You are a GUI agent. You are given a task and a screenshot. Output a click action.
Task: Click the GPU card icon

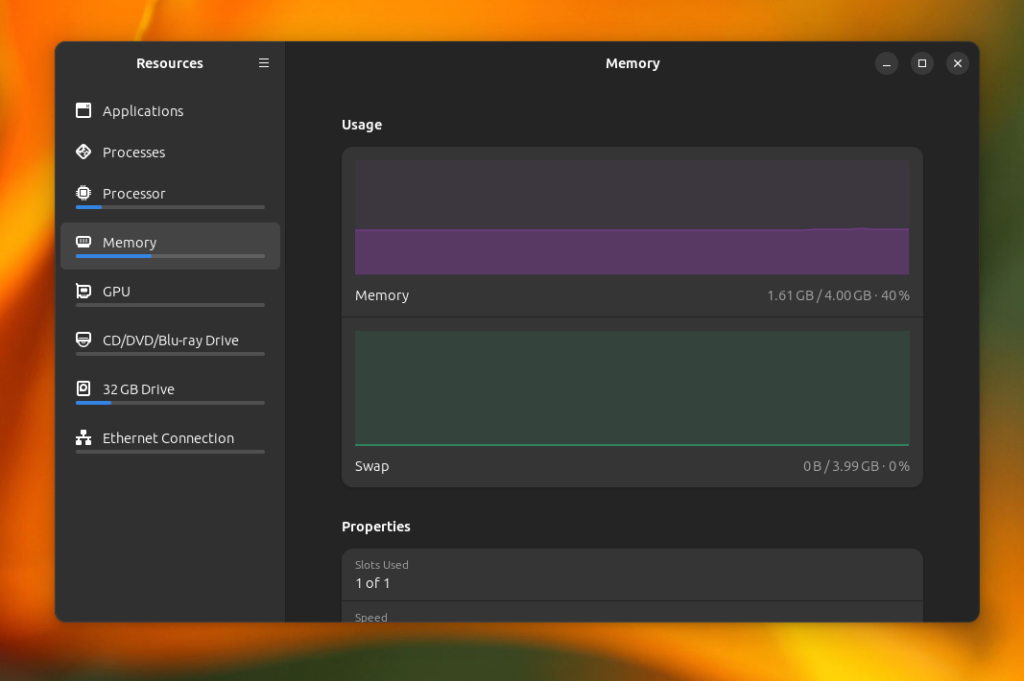[84, 291]
